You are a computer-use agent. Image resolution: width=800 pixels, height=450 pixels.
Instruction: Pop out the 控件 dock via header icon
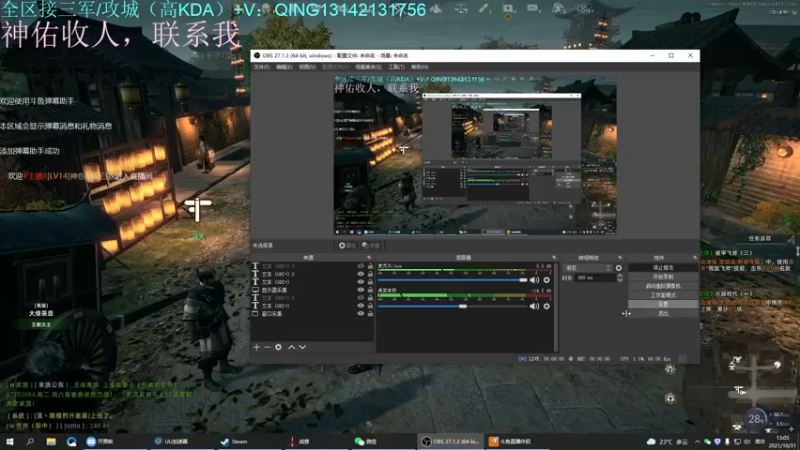point(695,258)
